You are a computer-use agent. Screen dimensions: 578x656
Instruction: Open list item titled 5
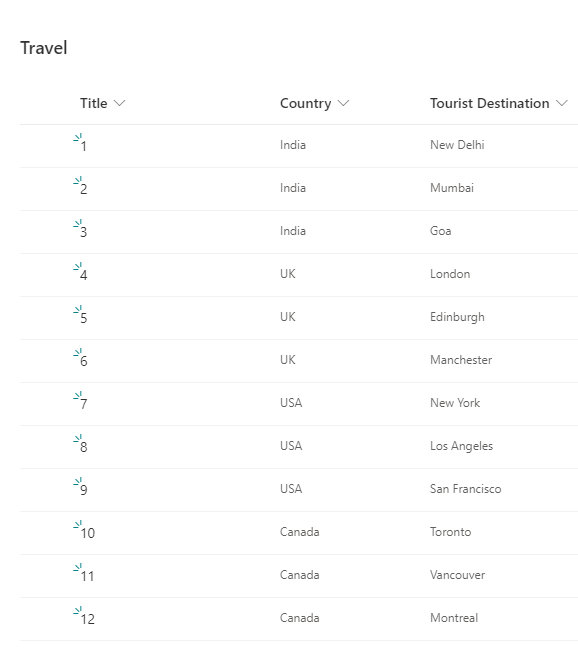click(x=84, y=318)
